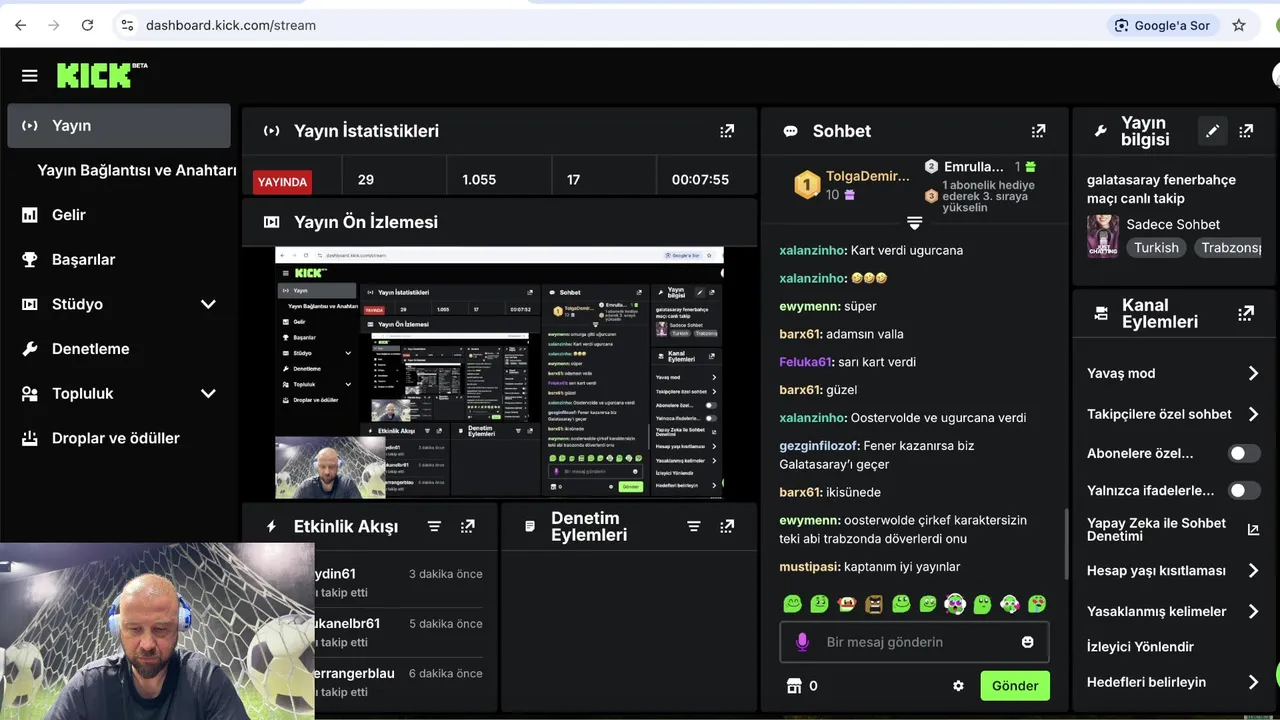1280x720 pixels.
Task: Open Takipçilere özel sohbet options chevron
Action: (x=1253, y=414)
